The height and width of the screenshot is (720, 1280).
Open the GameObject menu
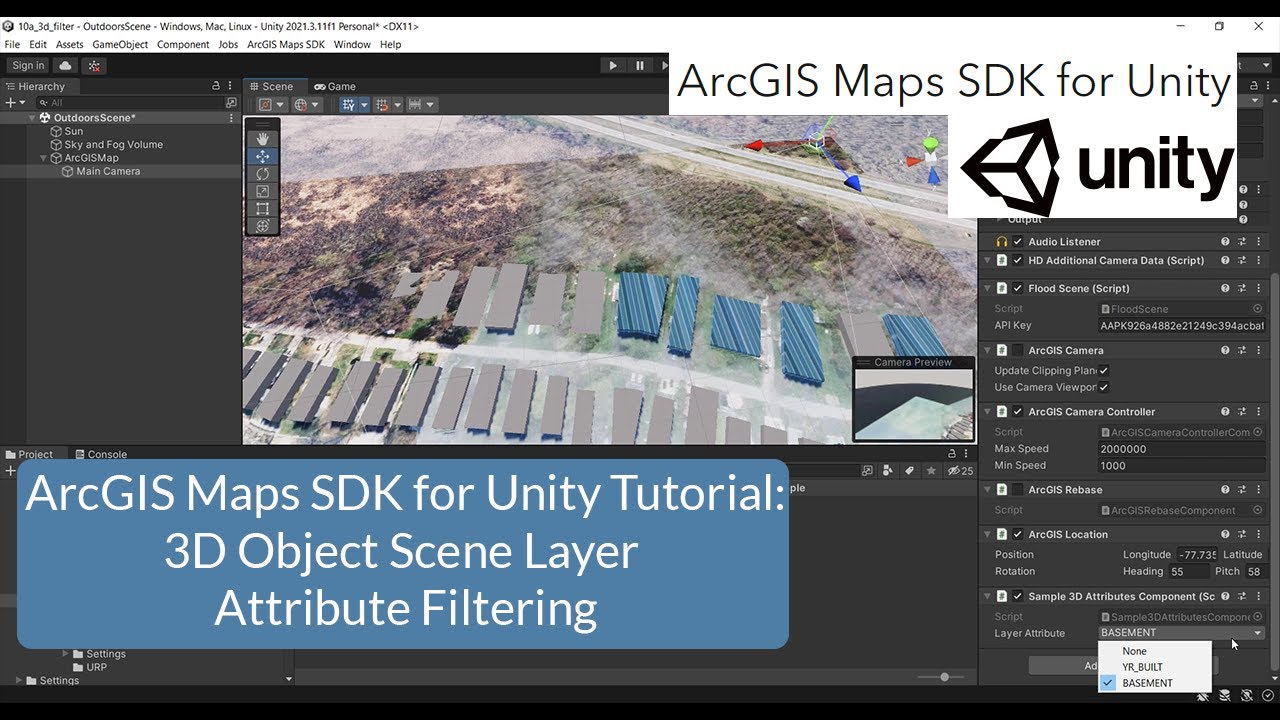pos(120,44)
